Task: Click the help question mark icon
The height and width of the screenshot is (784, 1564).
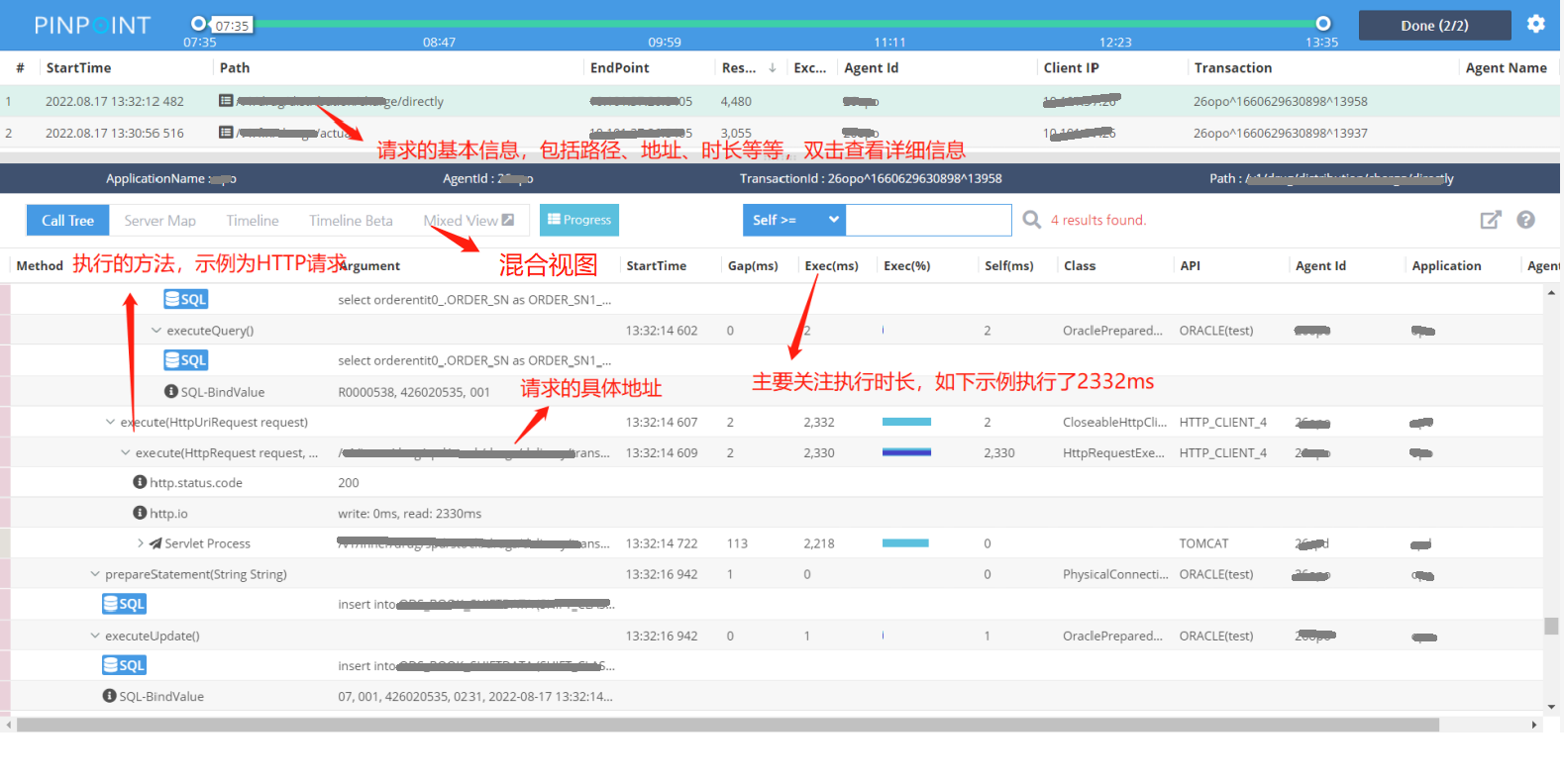Action: [x=1525, y=220]
